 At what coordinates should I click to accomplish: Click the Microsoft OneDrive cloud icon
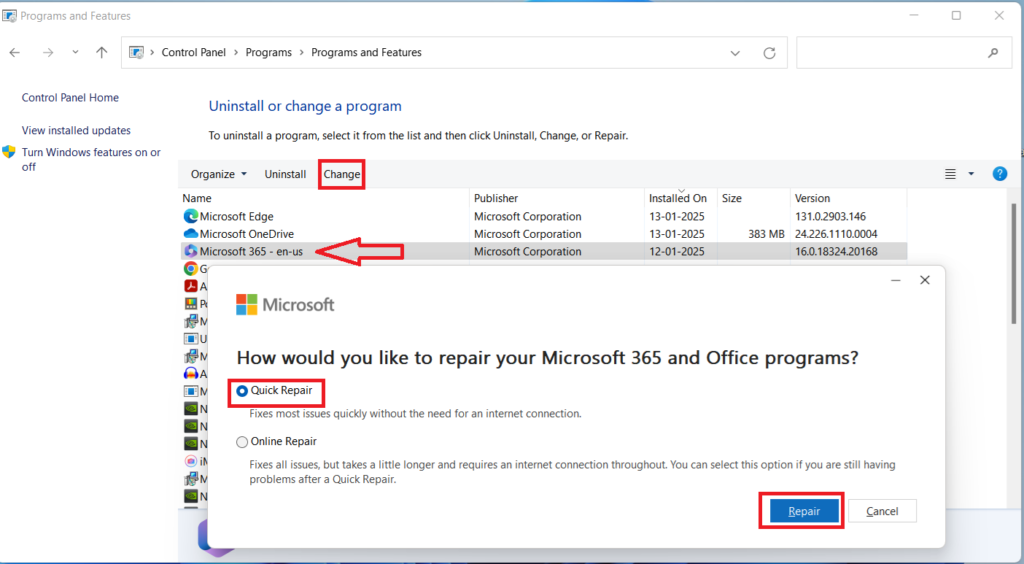coord(191,234)
